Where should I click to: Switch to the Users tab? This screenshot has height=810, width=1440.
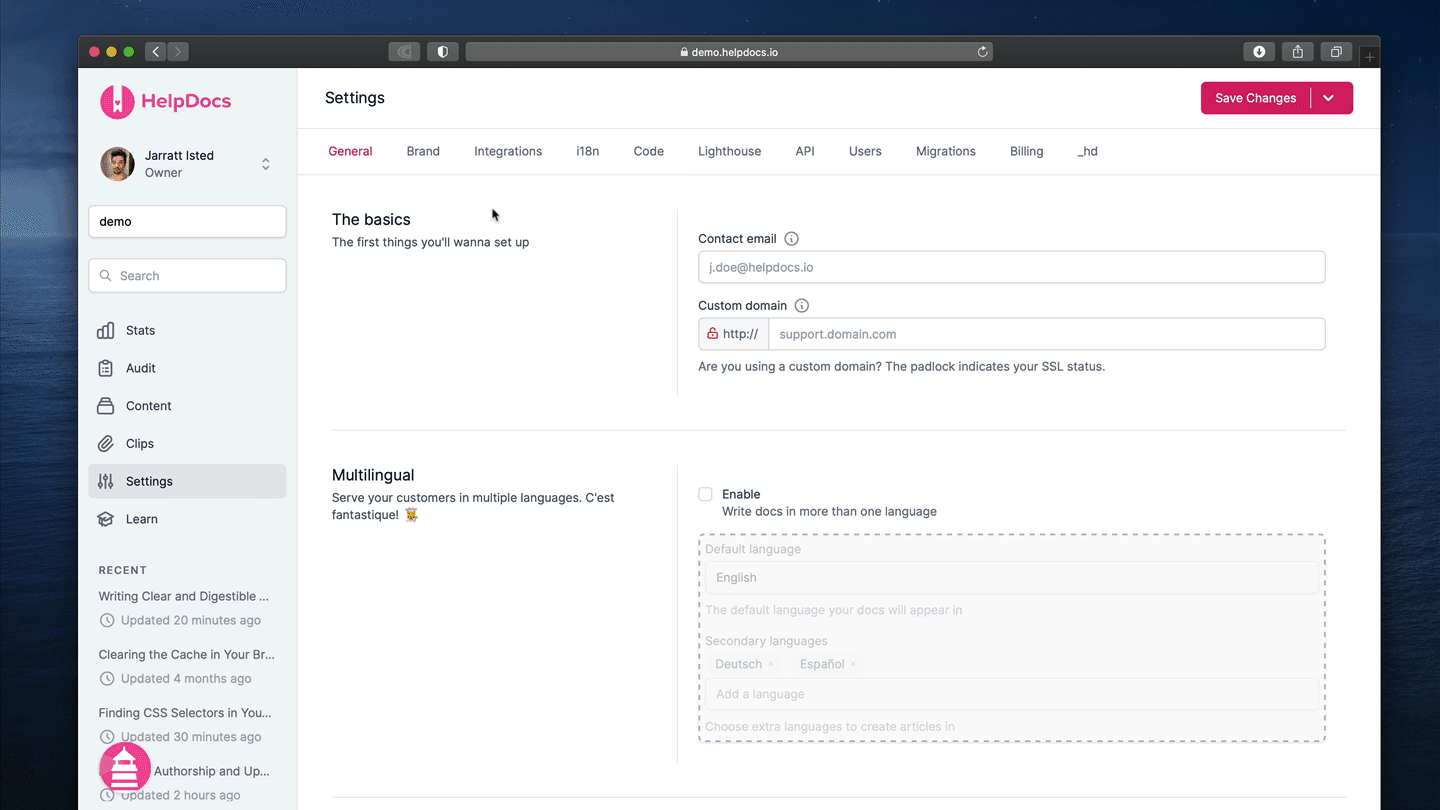pos(865,152)
